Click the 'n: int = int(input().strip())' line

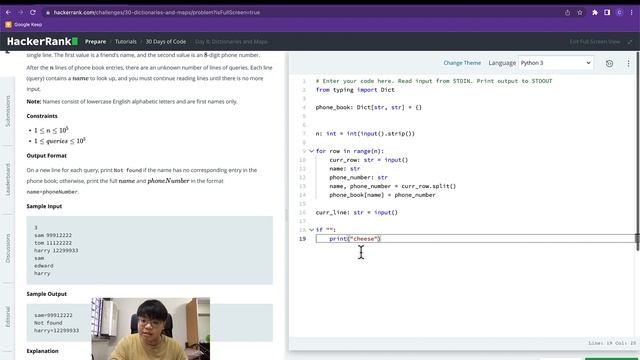click(x=365, y=133)
